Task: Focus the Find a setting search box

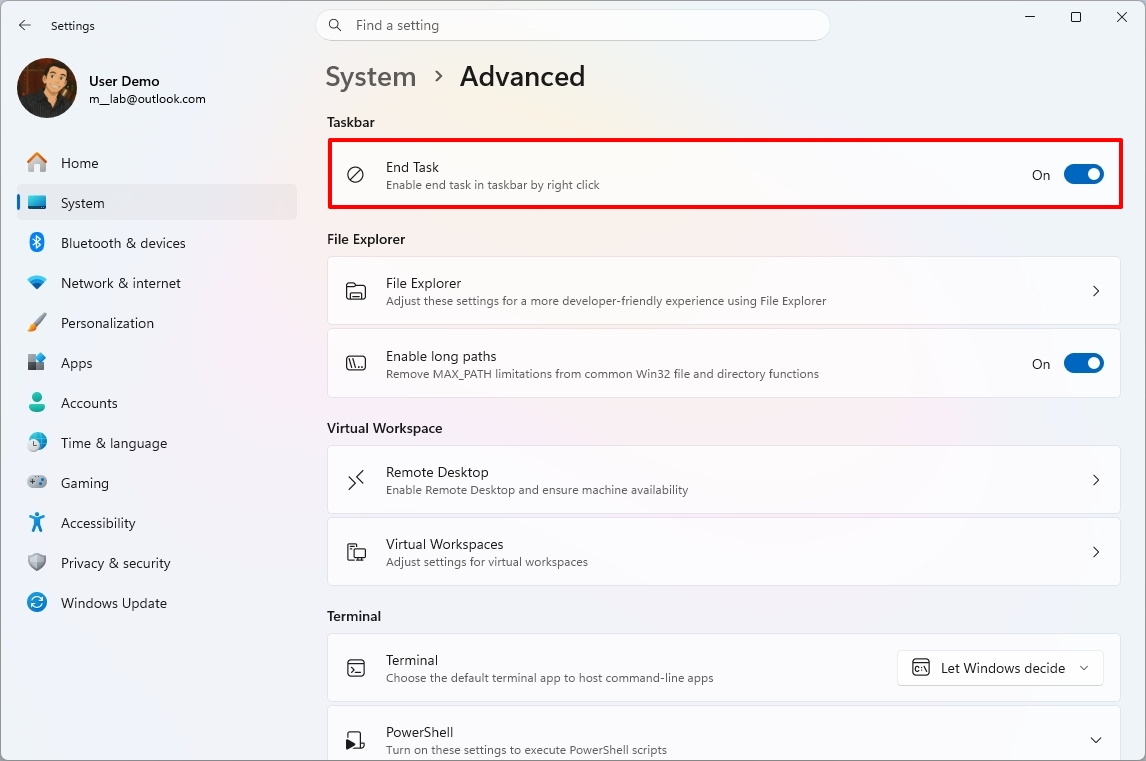Action: (x=573, y=26)
